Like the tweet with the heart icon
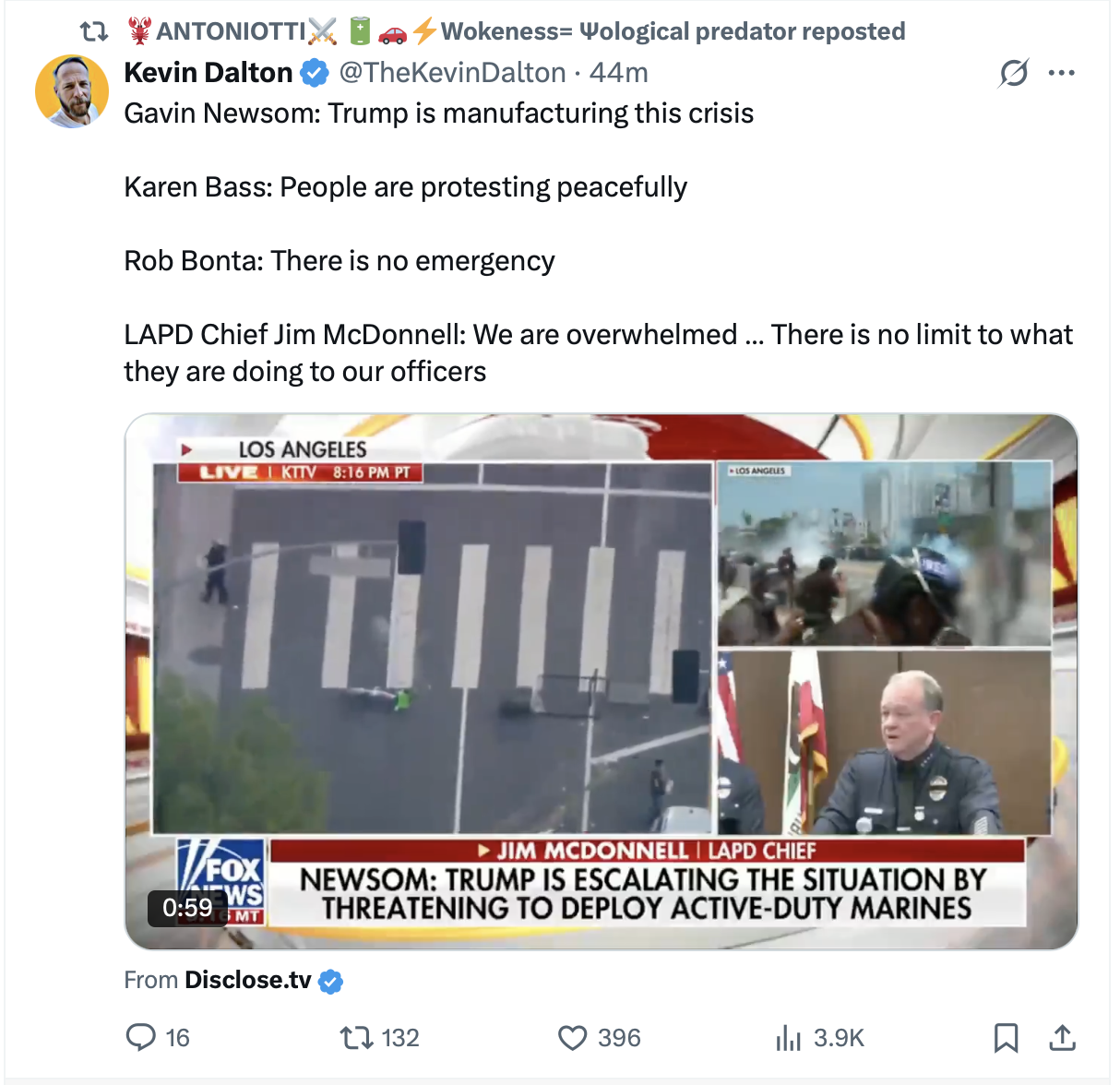 [573, 1038]
